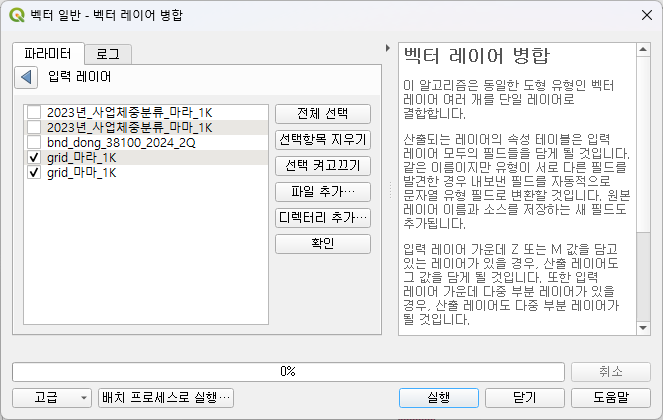Uncheck the grid_마마_1K layer checkbox
This screenshot has height=420, width=663.
click(x=34, y=173)
